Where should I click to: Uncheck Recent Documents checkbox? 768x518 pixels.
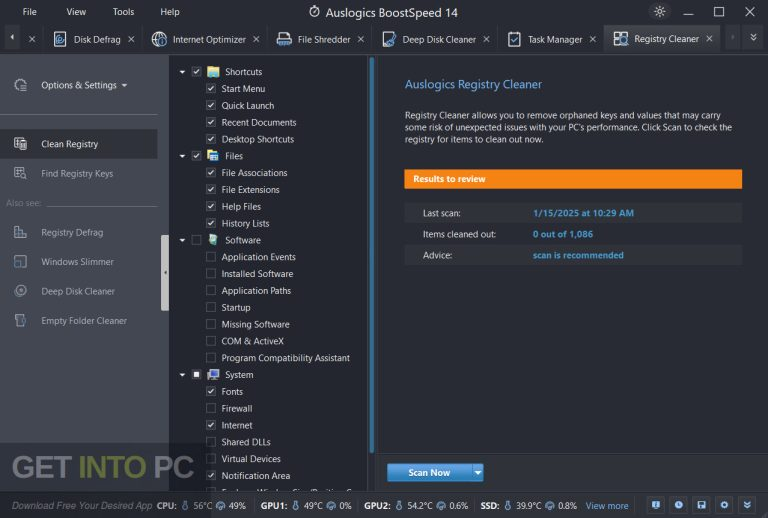tap(211, 122)
